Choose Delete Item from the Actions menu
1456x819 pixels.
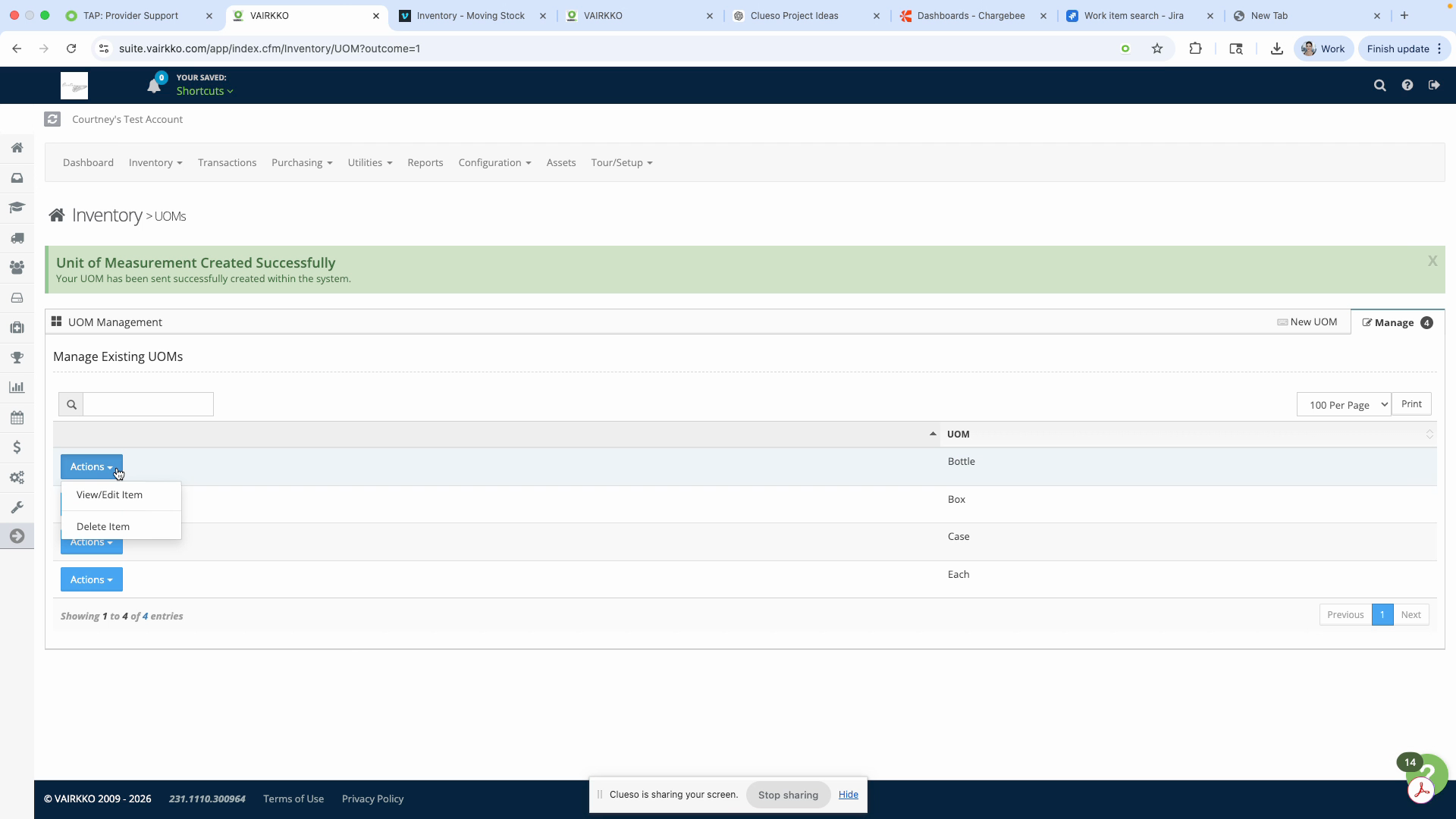[x=103, y=526]
